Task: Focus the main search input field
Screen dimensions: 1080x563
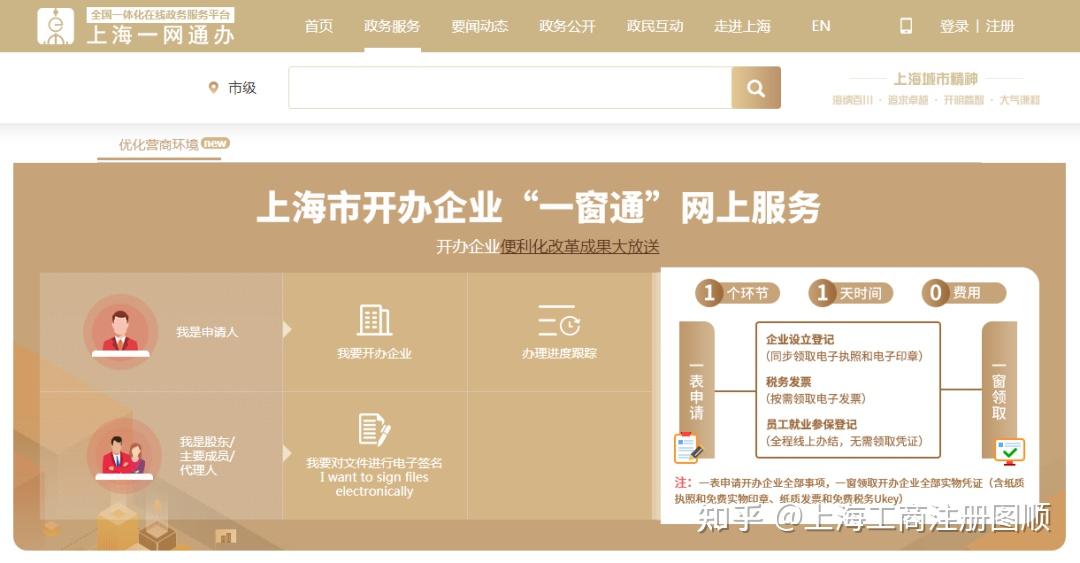Action: pos(510,88)
